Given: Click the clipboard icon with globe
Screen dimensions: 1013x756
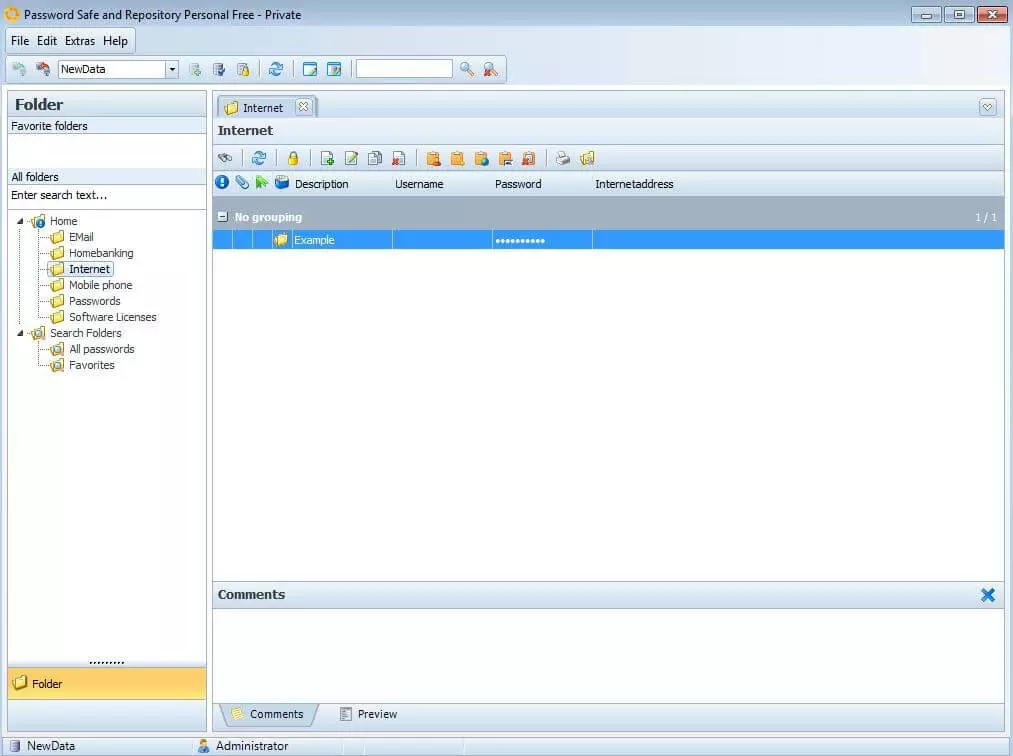Looking at the screenshot, I should (481, 158).
